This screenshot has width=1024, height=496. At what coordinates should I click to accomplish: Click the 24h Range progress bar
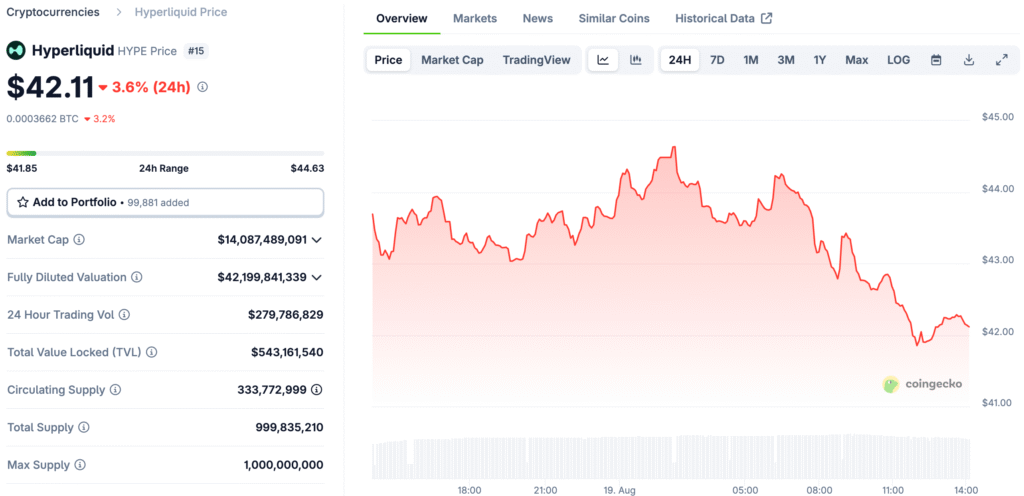pyautogui.click(x=165, y=153)
